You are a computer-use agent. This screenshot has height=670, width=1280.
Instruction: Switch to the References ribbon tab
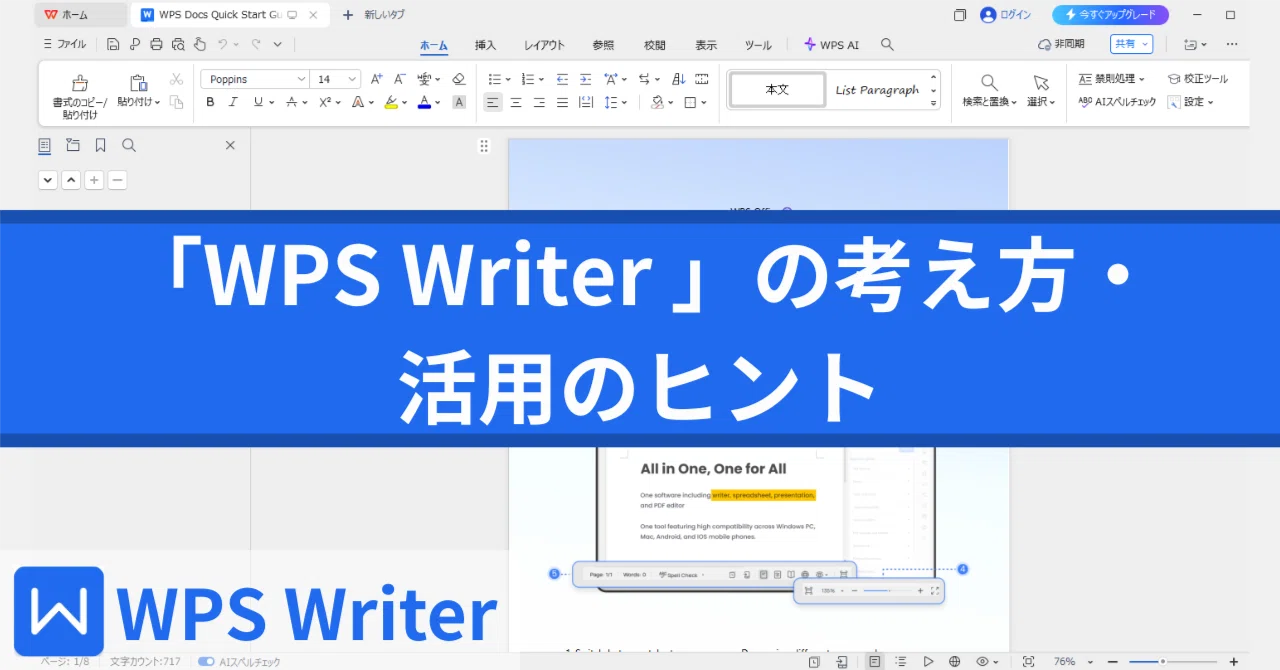click(603, 45)
